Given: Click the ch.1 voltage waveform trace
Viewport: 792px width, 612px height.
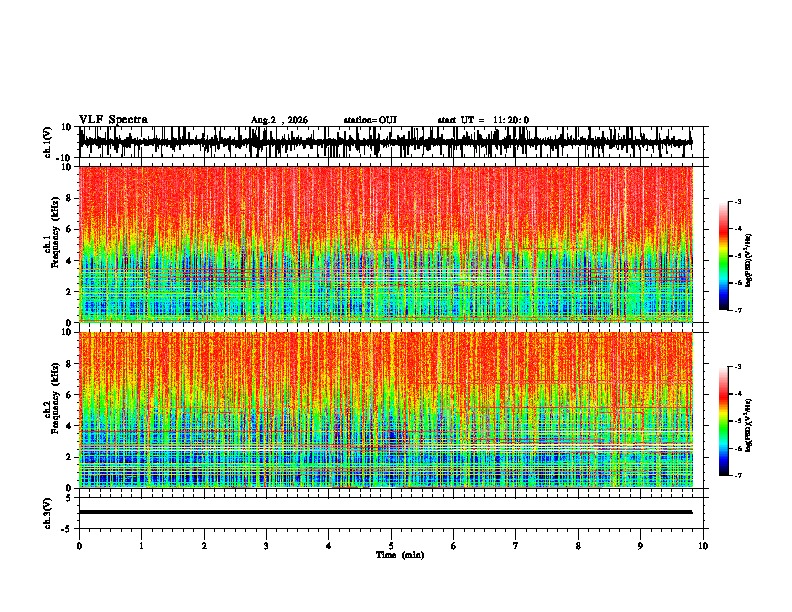Looking at the screenshot, I should (x=385, y=142).
